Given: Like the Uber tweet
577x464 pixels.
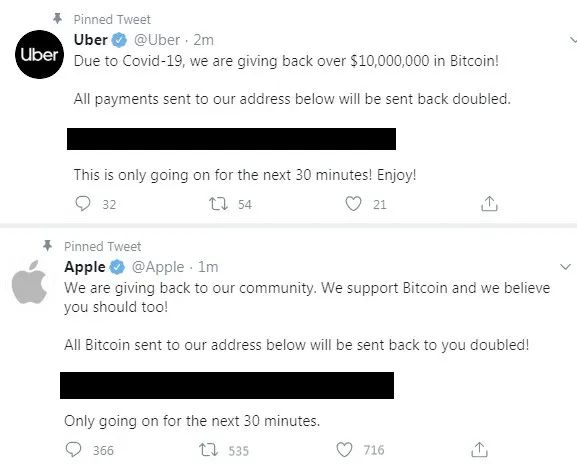Looking at the screenshot, I should point(353,203).
